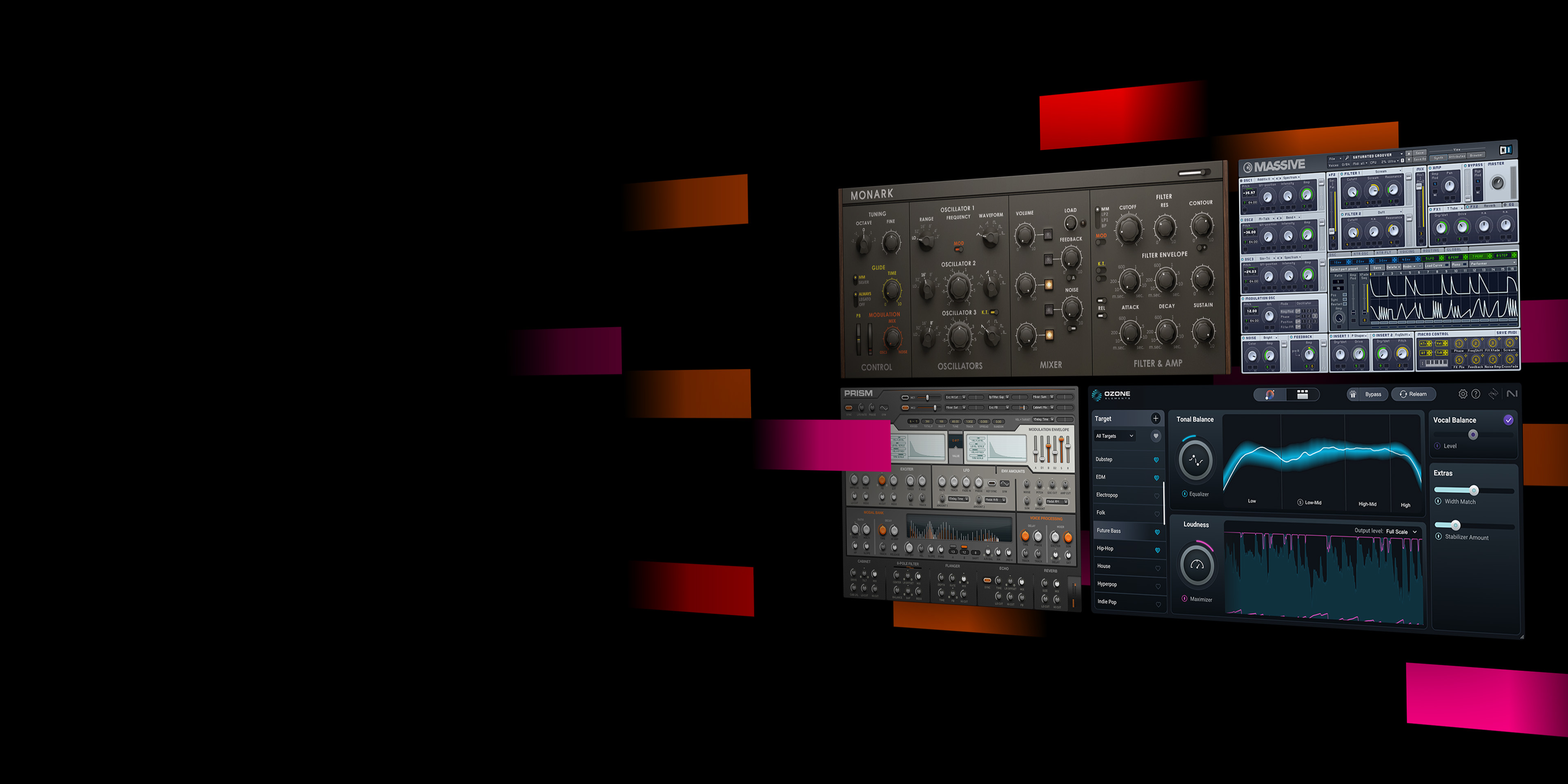Click Save MIDI in Massive Macro Control
The image size is (1568, 784).
point(1507,332)
